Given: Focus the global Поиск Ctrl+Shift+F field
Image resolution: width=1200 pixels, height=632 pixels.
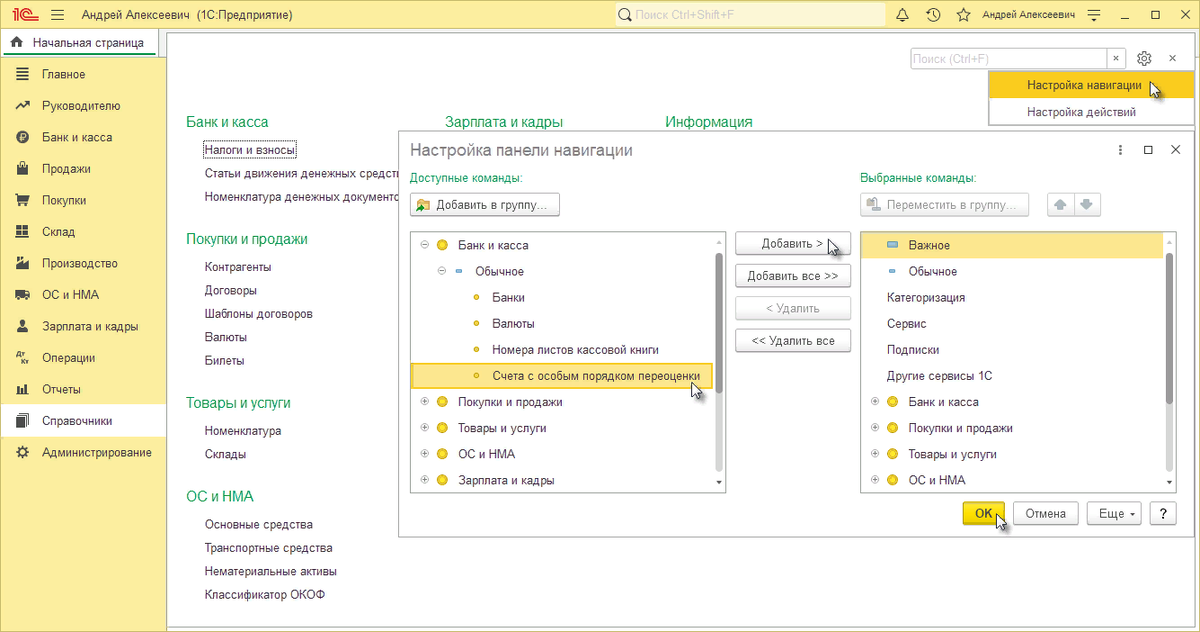Looking at the screenshot, I should (749, 15).
